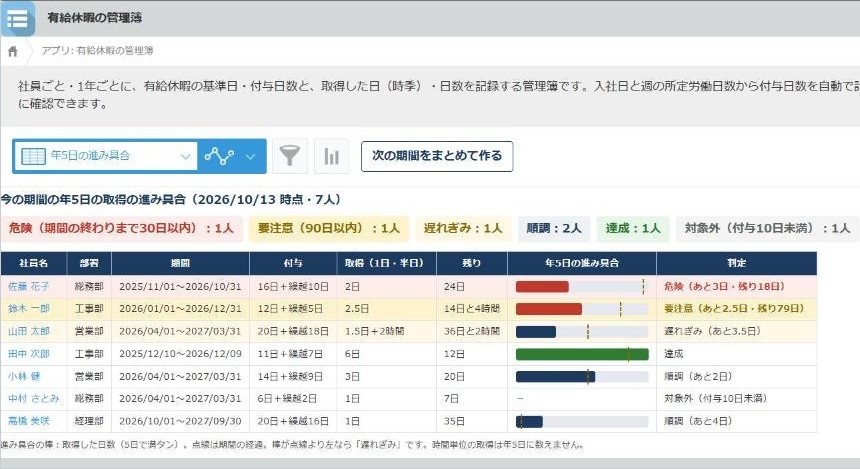Click the 残り column header

472,263
